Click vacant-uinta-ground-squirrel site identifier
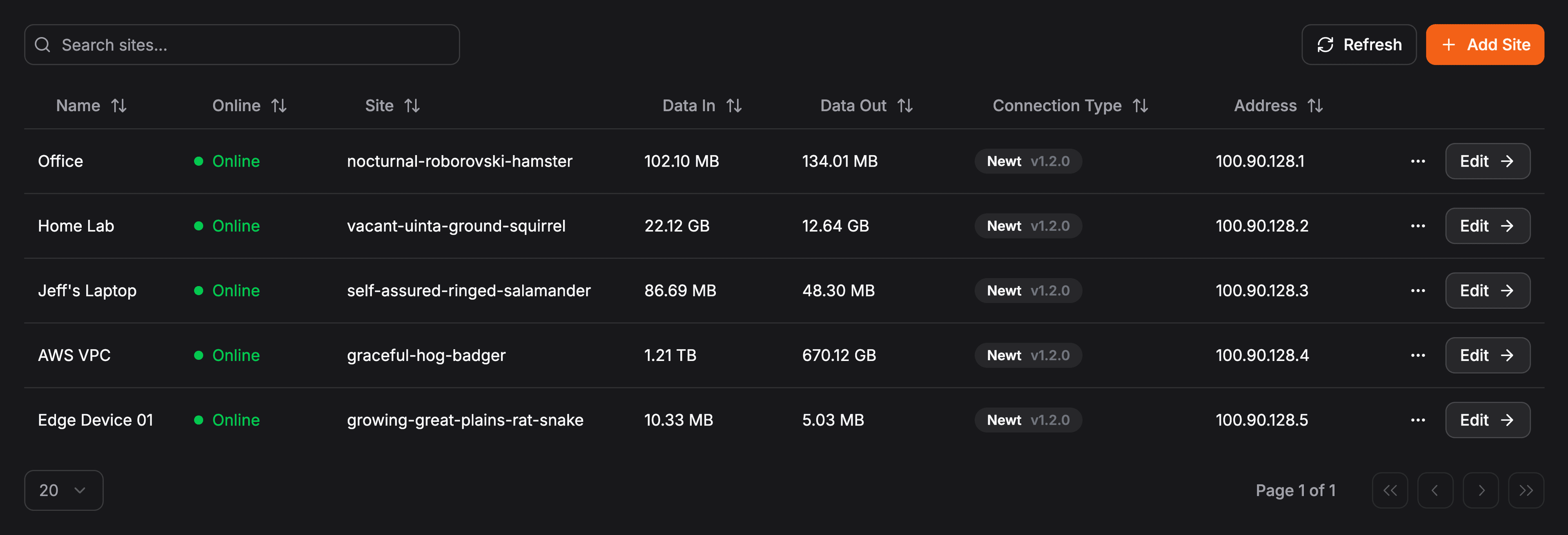This screenshot has height=535, width=1568. click(x=456, y=226)
